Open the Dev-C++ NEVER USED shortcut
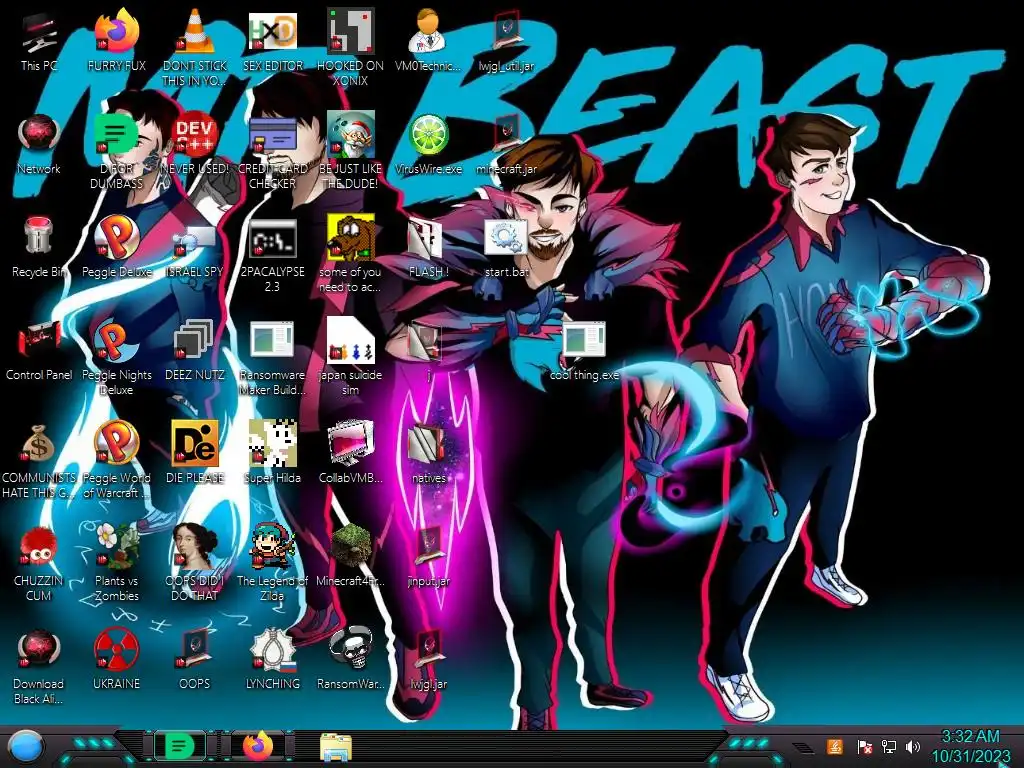 195,135
